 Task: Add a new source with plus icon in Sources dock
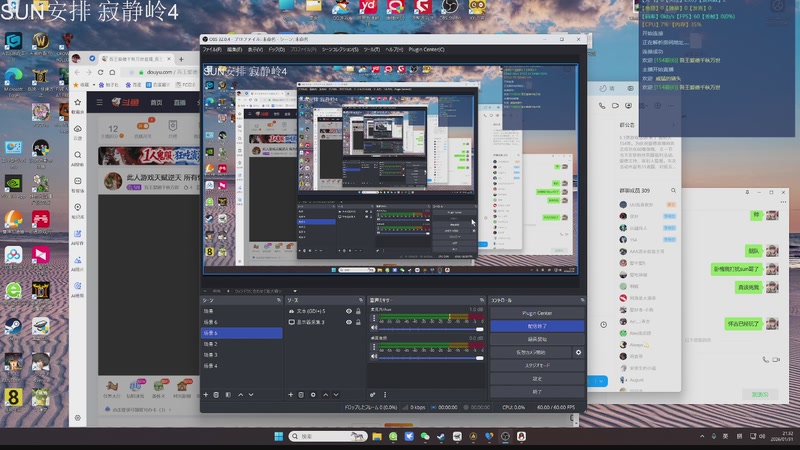point(290,395)
